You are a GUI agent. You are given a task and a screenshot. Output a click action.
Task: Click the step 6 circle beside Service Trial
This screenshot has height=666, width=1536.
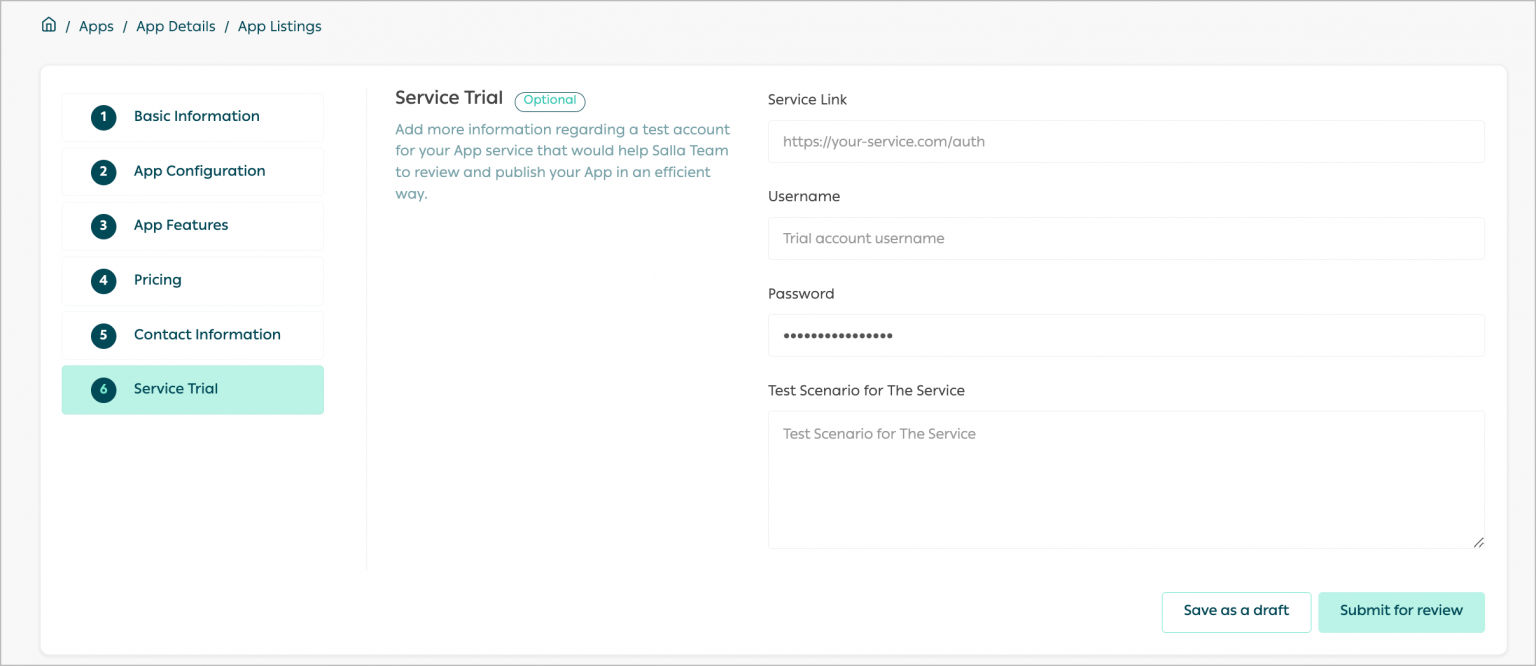103,389
